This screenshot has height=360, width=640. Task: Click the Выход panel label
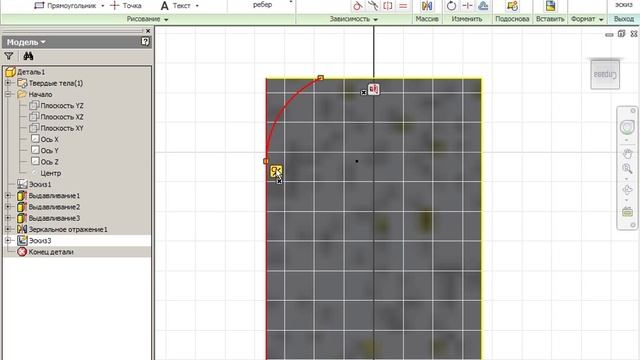[624, 19]
